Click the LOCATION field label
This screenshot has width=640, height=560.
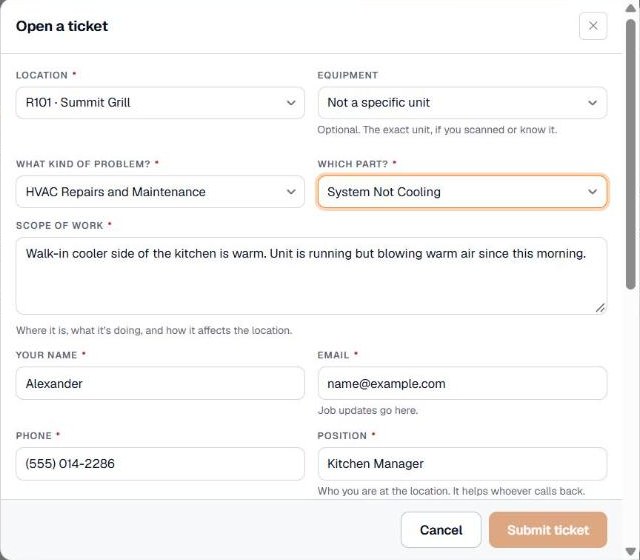click(42, 75)
